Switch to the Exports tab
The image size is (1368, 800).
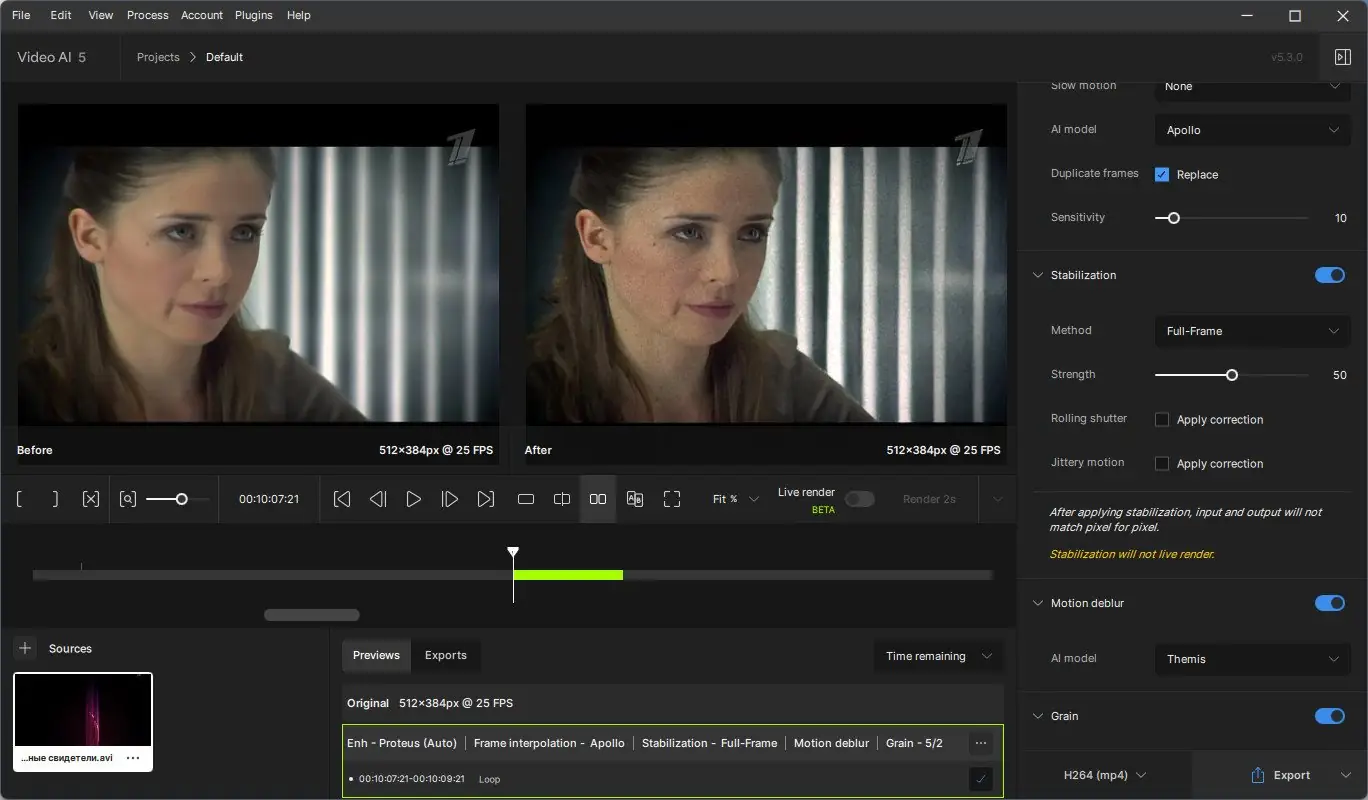(446, 655)
